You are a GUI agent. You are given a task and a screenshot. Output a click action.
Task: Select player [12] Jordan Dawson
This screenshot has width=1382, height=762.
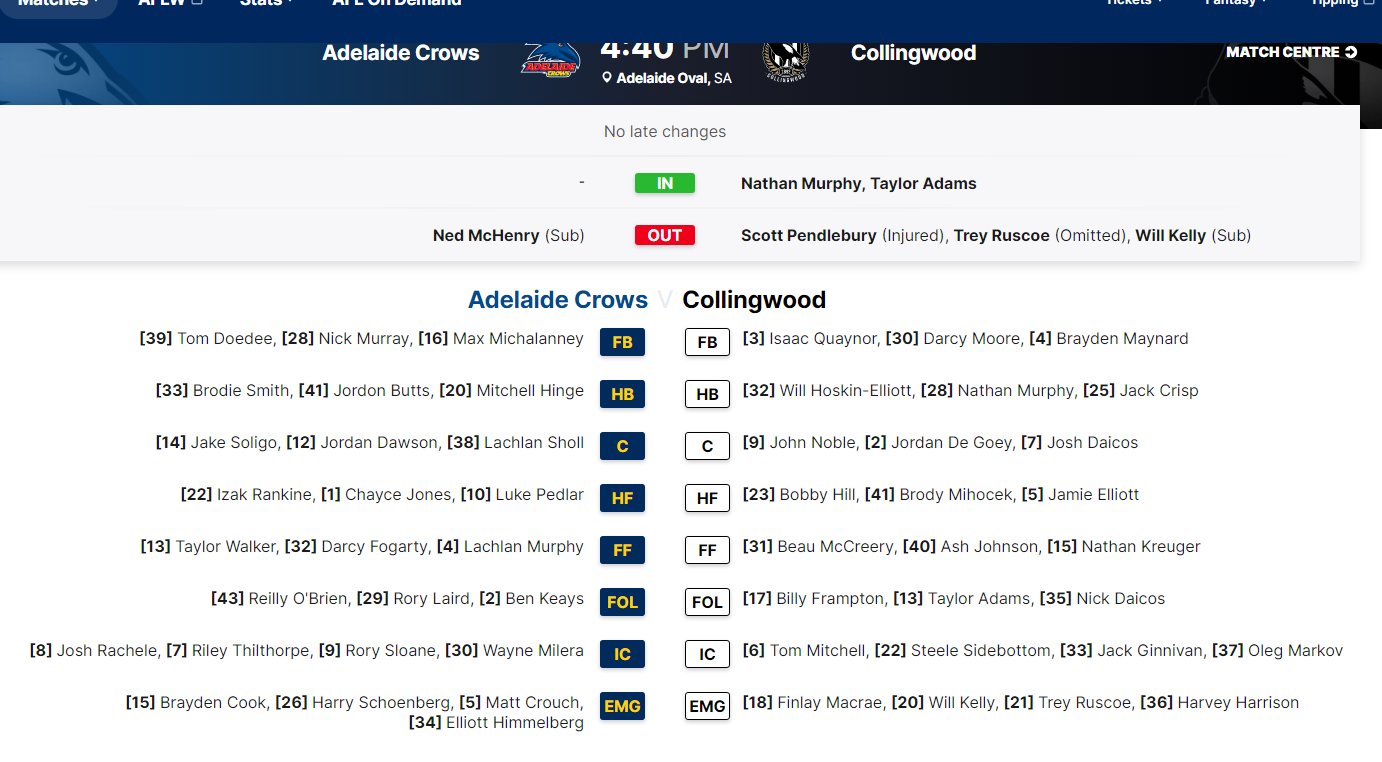click(362, 443)
